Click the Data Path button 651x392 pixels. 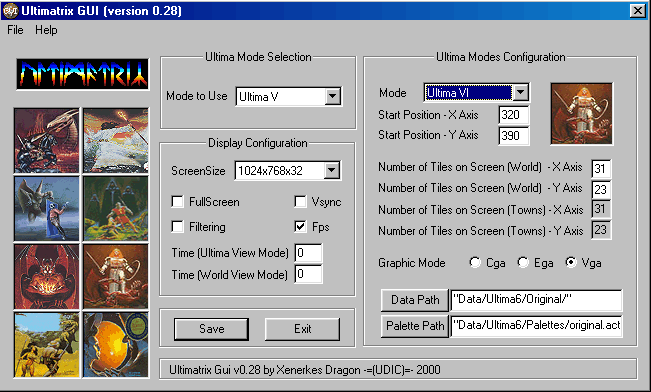tap(415, 300)
